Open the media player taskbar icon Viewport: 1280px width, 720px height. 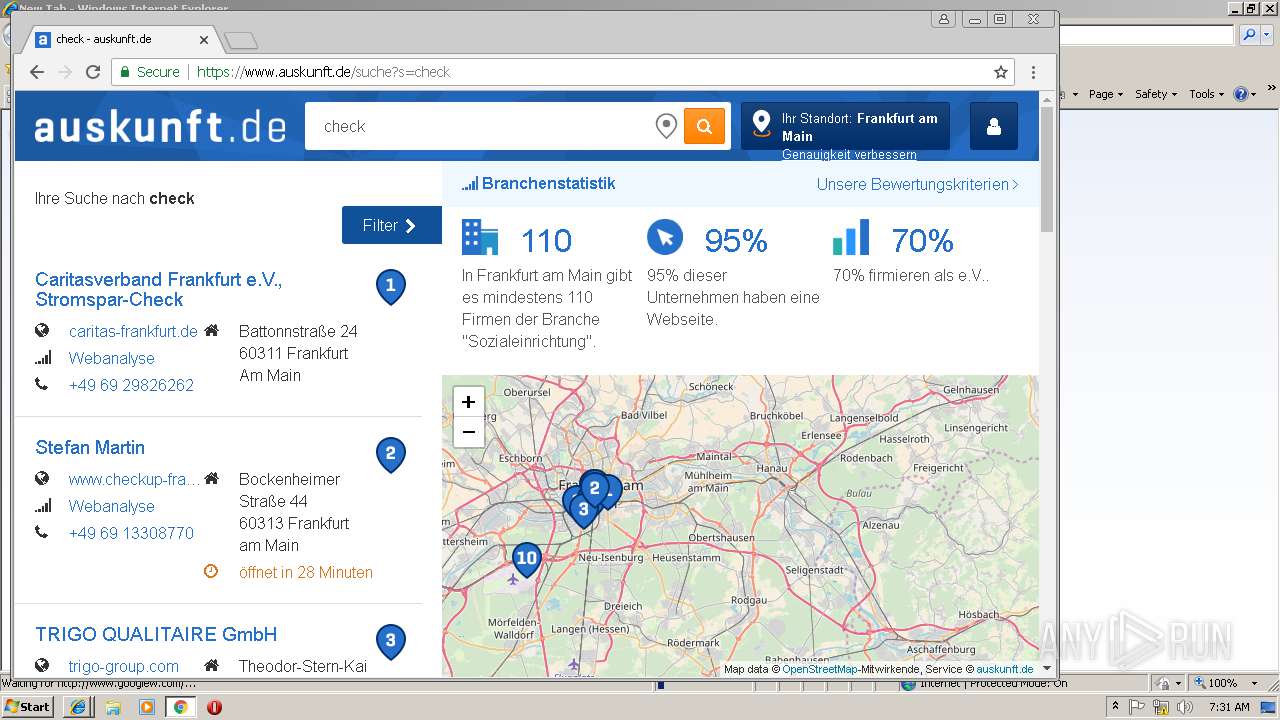[147, 707]
